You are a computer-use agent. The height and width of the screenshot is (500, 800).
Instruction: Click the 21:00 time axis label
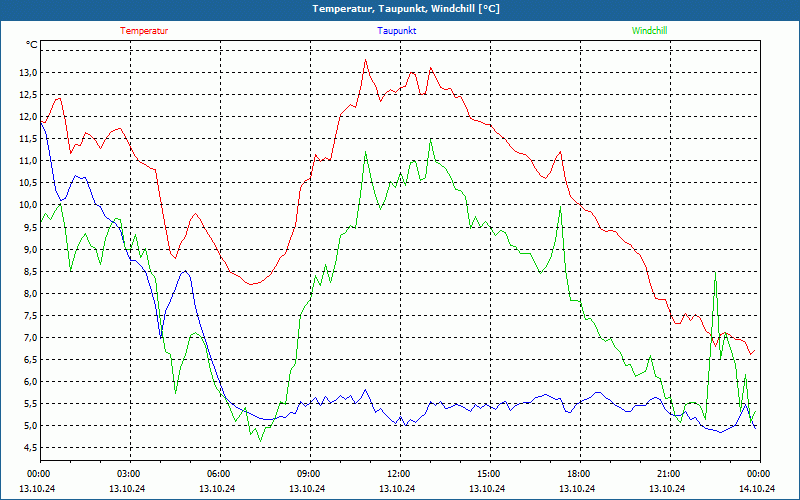tap(669, 474)
